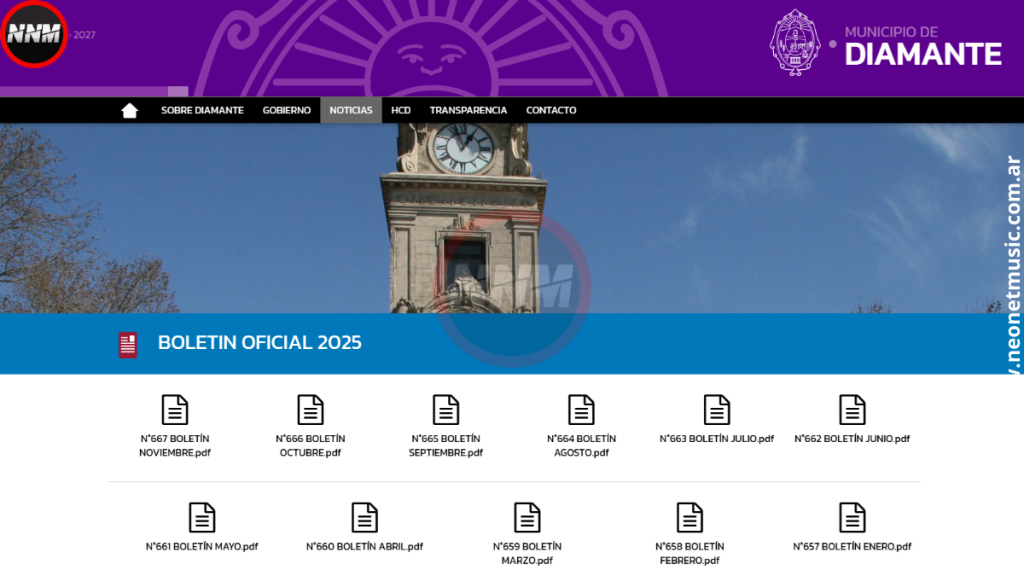Open N°659 Boletín Marzo document icon
Image resolution: width=1024 pixels, height=576 pixels.
coord(527,517)
